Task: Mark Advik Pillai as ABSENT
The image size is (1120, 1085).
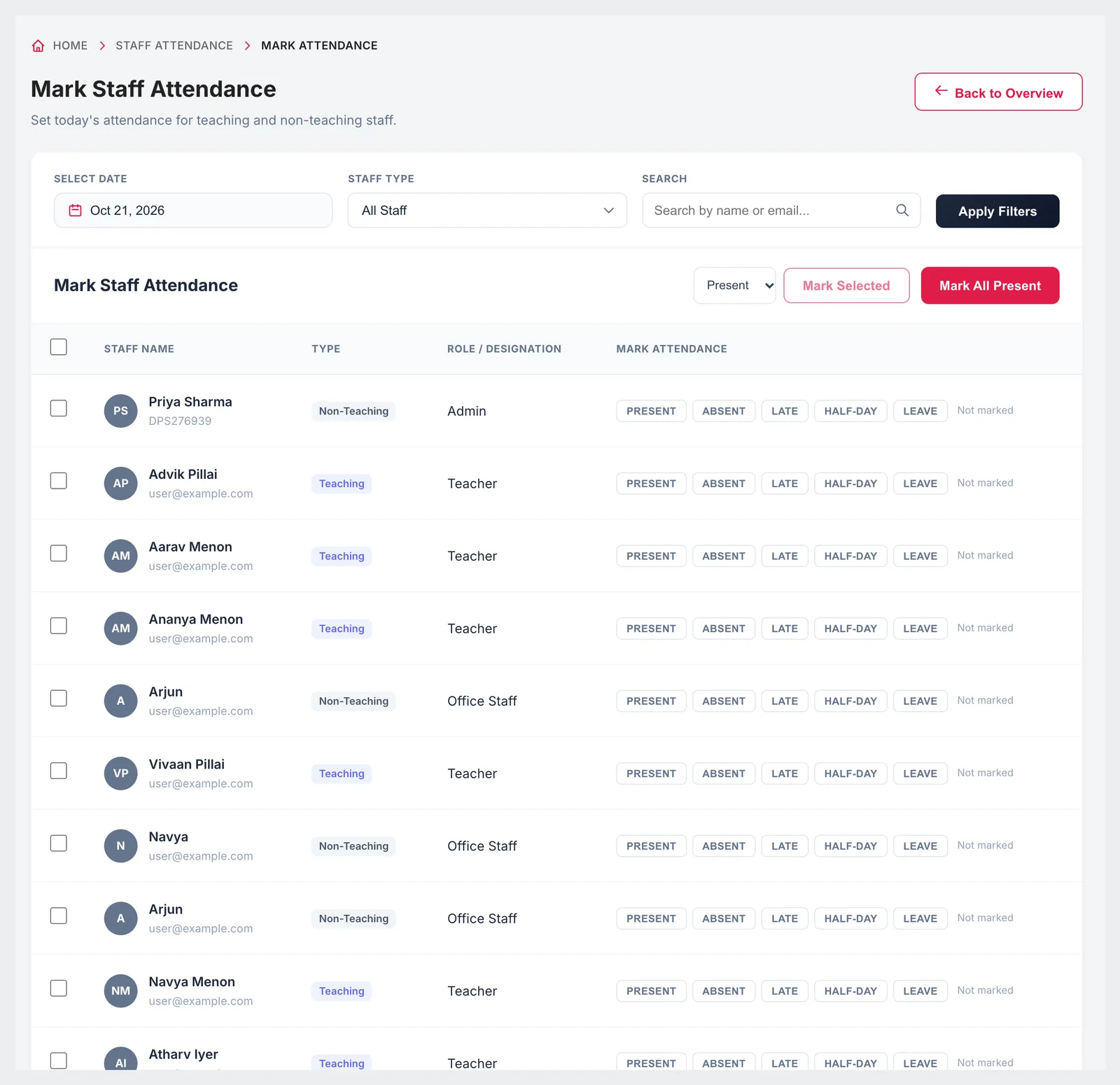Action: (724, 484)
